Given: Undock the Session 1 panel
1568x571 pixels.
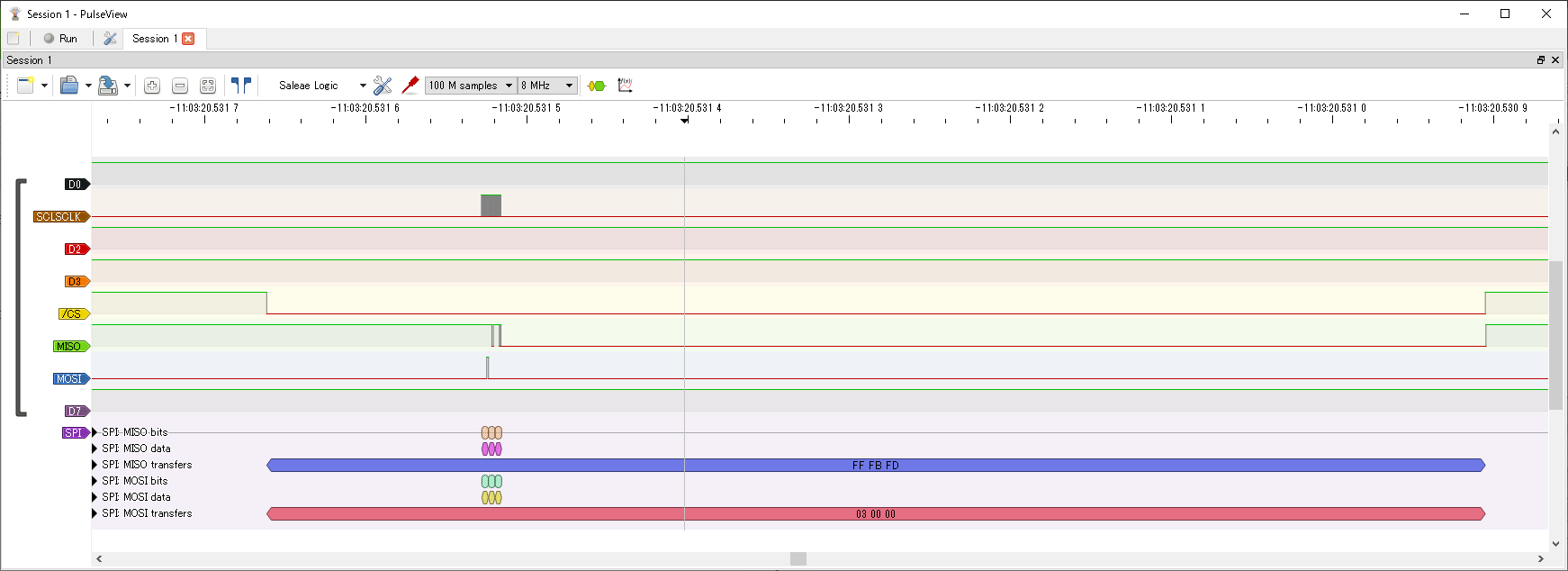Looking at the screenshot, I should click(1541, 59).
